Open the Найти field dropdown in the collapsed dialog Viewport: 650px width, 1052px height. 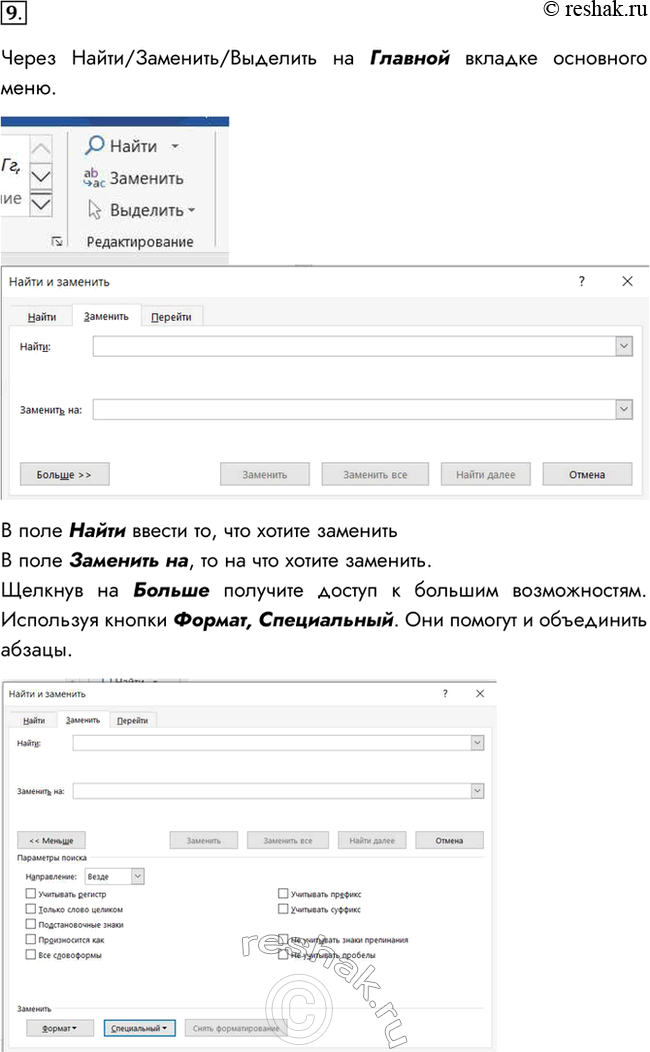pos(624,346)
